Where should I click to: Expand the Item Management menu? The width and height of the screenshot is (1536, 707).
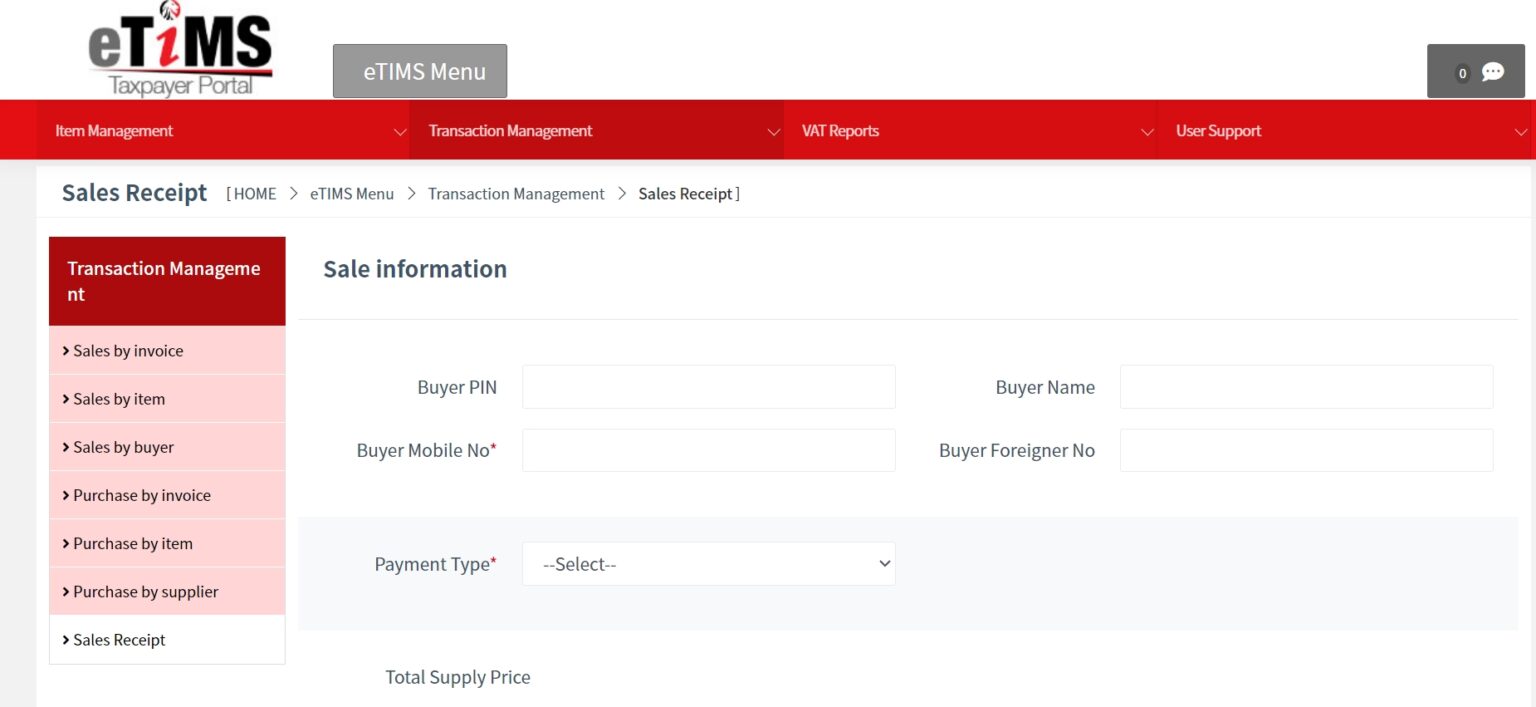tap(222, 131)
